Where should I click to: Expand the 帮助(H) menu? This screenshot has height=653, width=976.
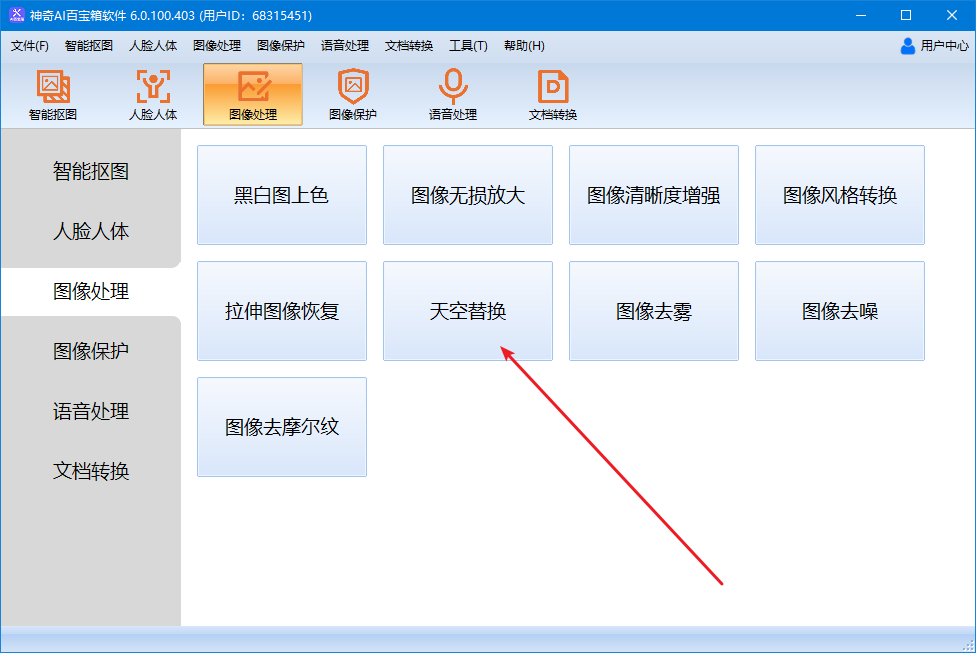tap(524, 46)
